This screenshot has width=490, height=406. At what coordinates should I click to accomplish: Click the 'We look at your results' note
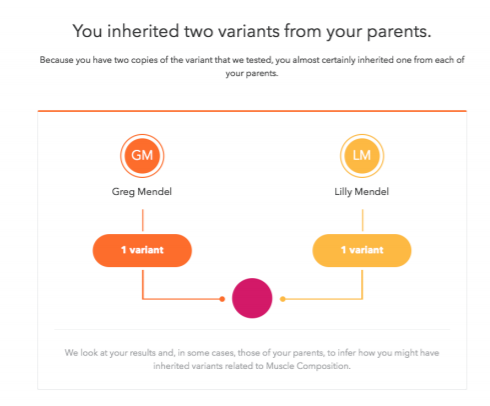point(252,359)
